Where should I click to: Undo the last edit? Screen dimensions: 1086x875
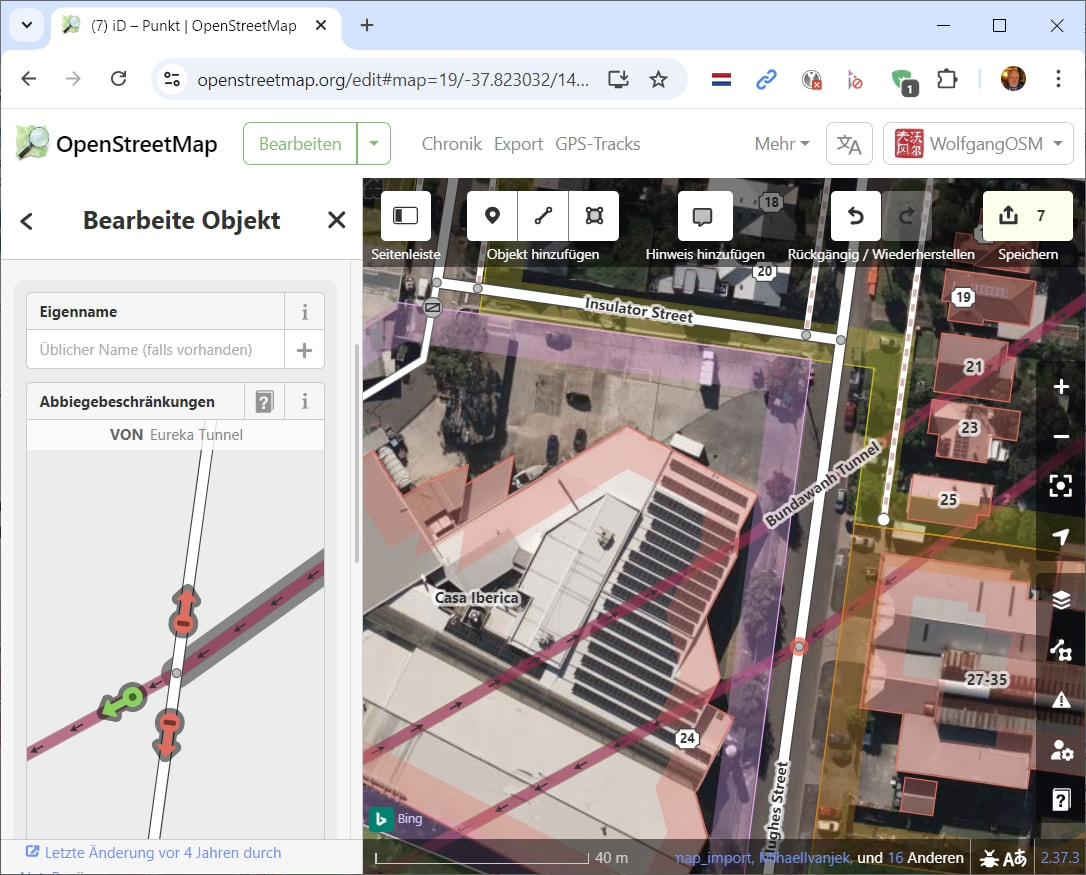855,216
